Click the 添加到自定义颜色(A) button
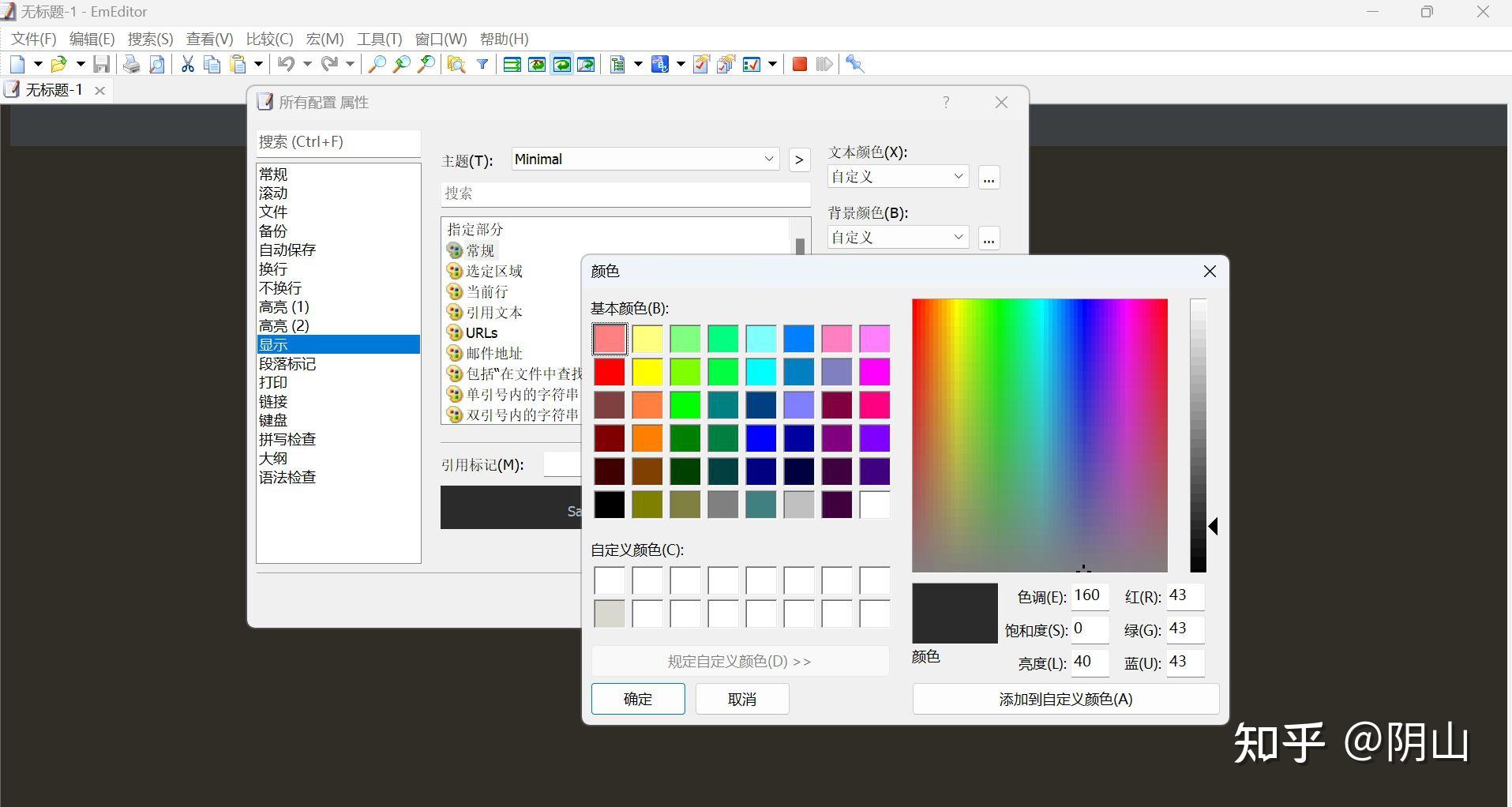This screenshot has height=807, width=1512. click(x=1065, y=699)
